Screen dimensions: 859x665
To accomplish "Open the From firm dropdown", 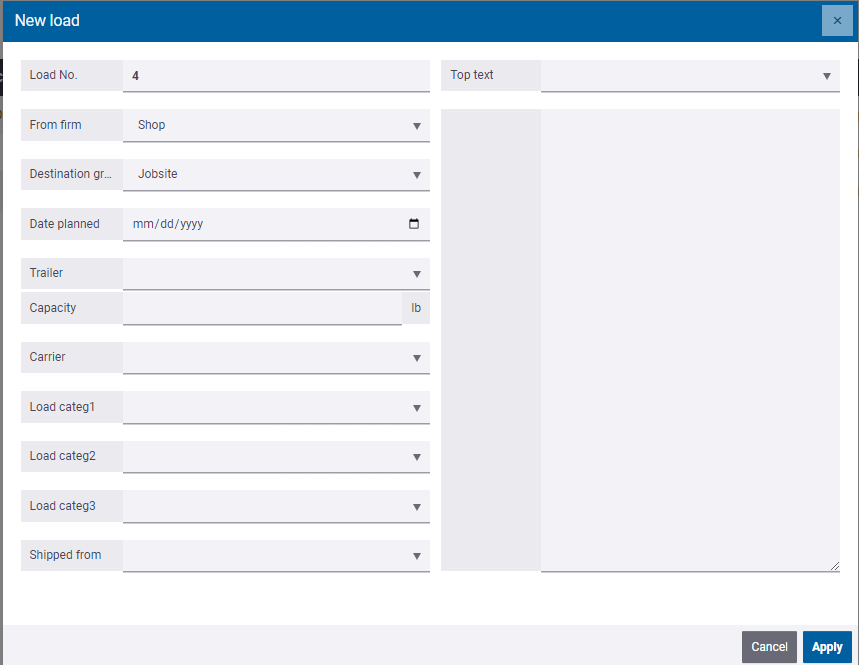I will 276,125.
